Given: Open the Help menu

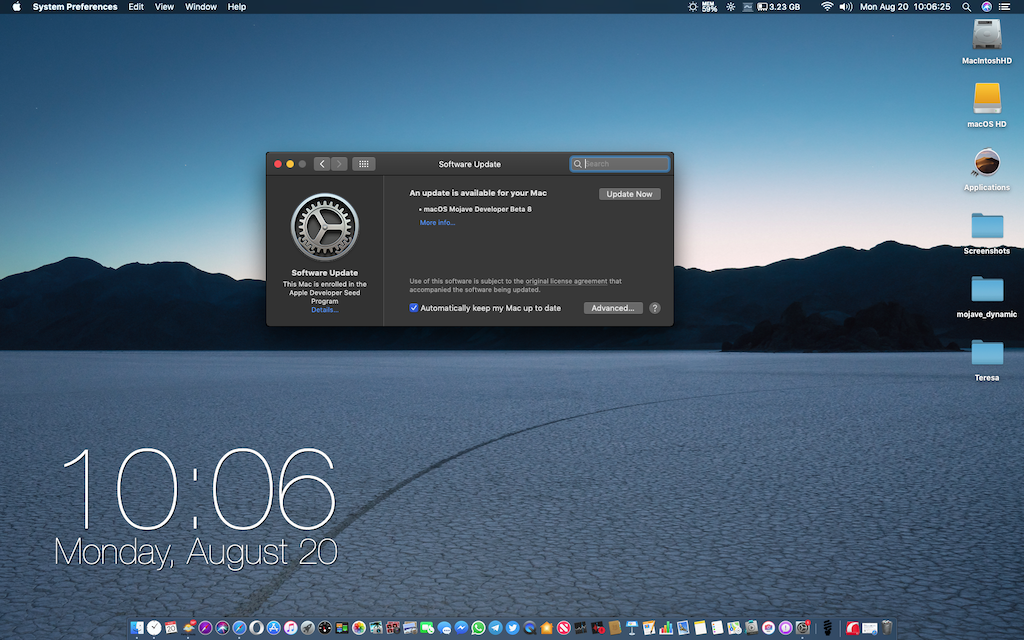Looking at the screenshot, I should (x=236, y=7).
